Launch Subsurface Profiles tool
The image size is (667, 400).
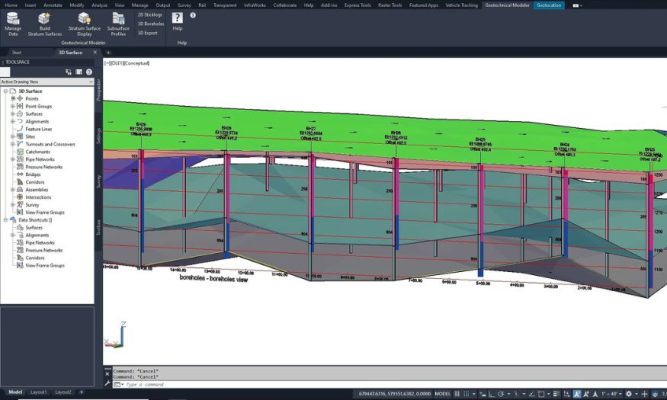click(x=118, y=20)
